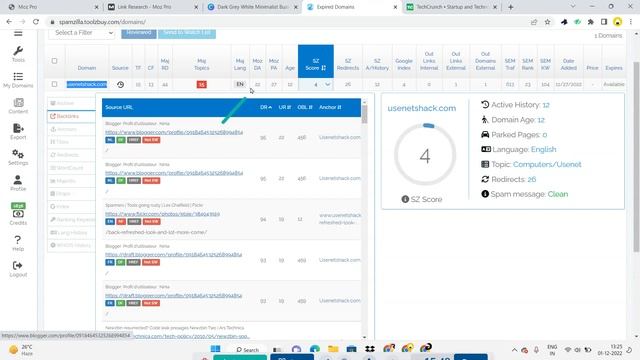Click the SZ Score info icon
The image size is (640, 360).
[x=405, y=199]
